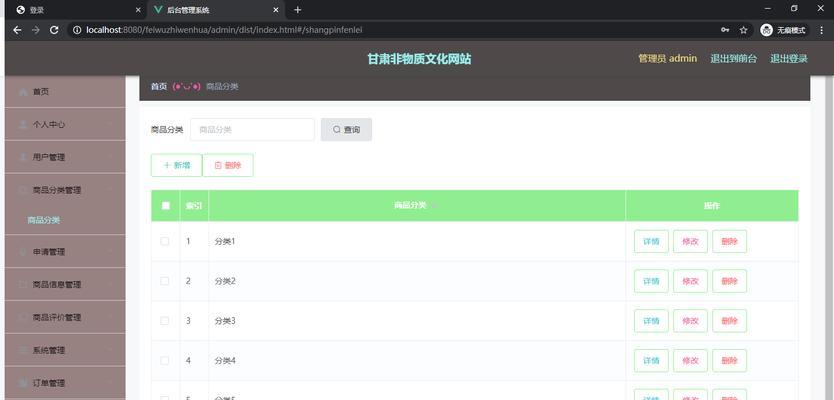Expand 用户管理 sidebar menu
This screenshot has width=834, height=400.
pyautogui.click(x=65, y=157)
